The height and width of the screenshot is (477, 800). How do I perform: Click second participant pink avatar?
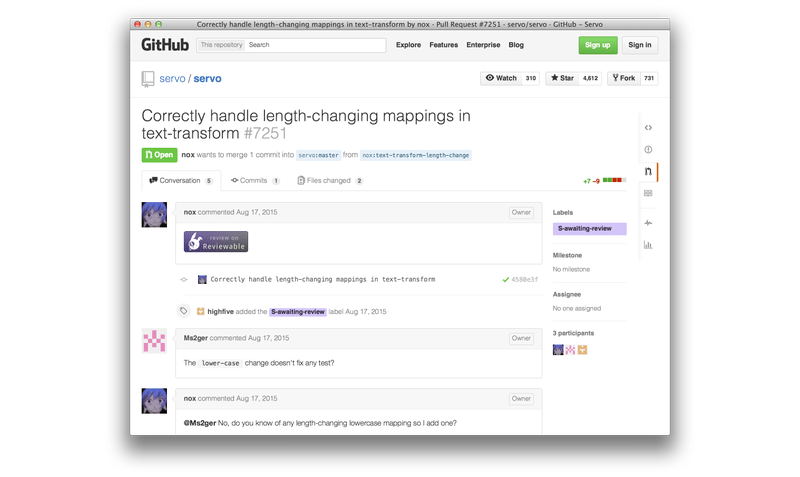point(570,349)
